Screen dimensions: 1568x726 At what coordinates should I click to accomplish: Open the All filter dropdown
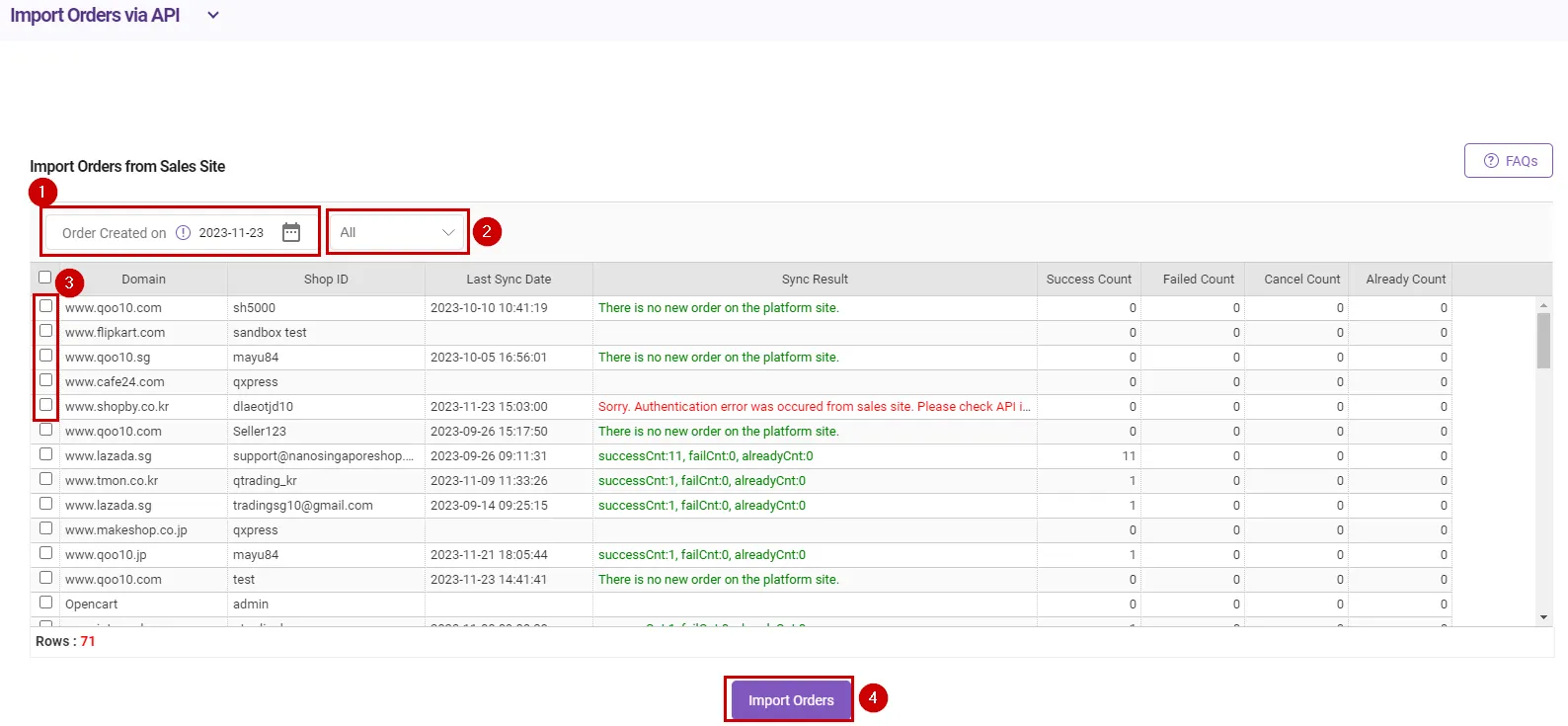(398, 232)
